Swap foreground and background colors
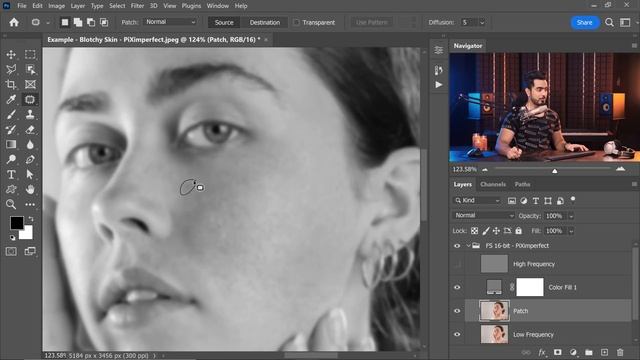This screenshot has height=360, width=640. tap(31, 219)
